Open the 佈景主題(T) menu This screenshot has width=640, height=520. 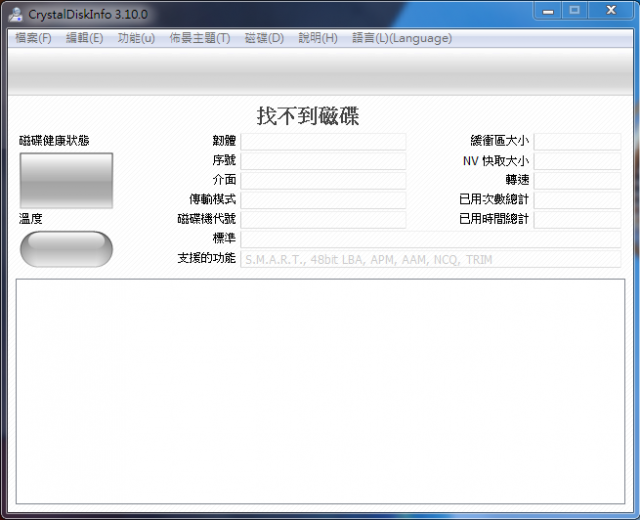200,38
